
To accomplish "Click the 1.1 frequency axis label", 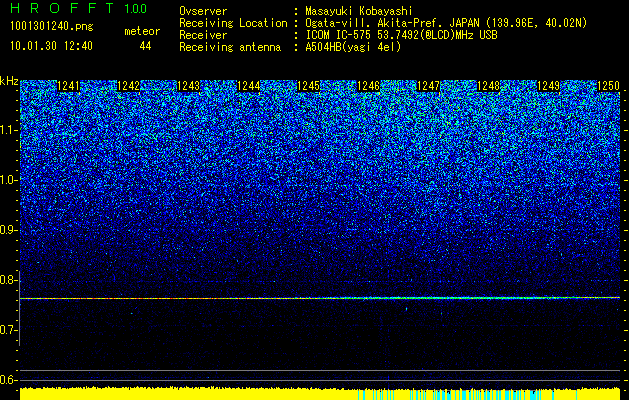I will 8,130.
